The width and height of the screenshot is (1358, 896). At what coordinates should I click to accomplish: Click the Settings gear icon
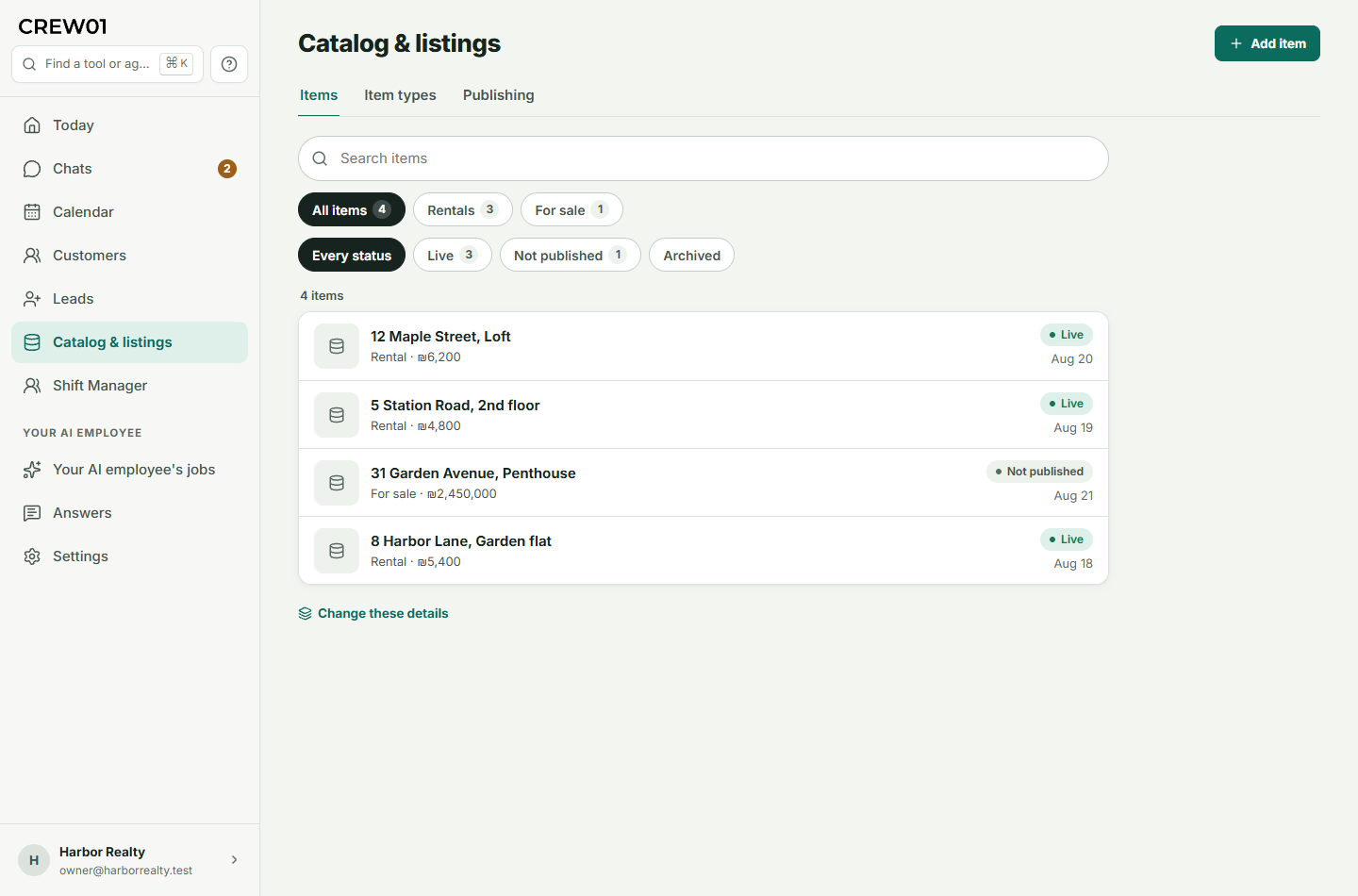click(x=32, y=556)
